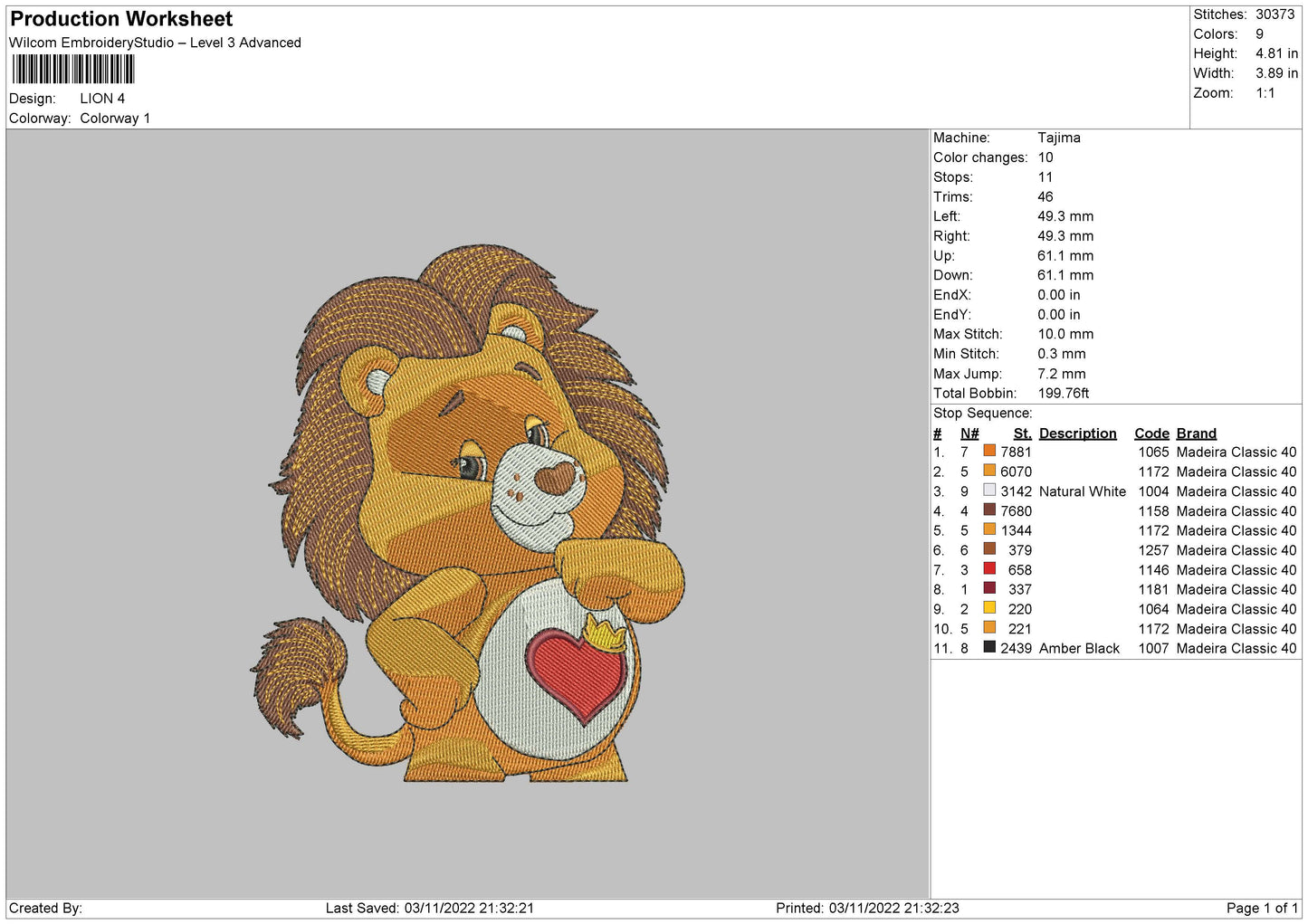Screen dimensions: 1308x924
Task: Click the zoom value '1:1'
Action: [x=1265, y=93]
